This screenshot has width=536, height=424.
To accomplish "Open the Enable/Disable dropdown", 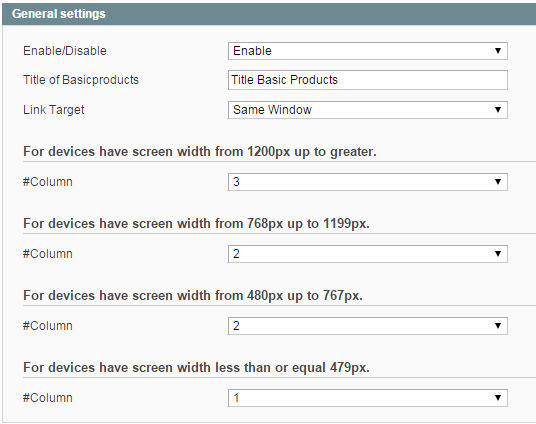I will coord(368,51).
